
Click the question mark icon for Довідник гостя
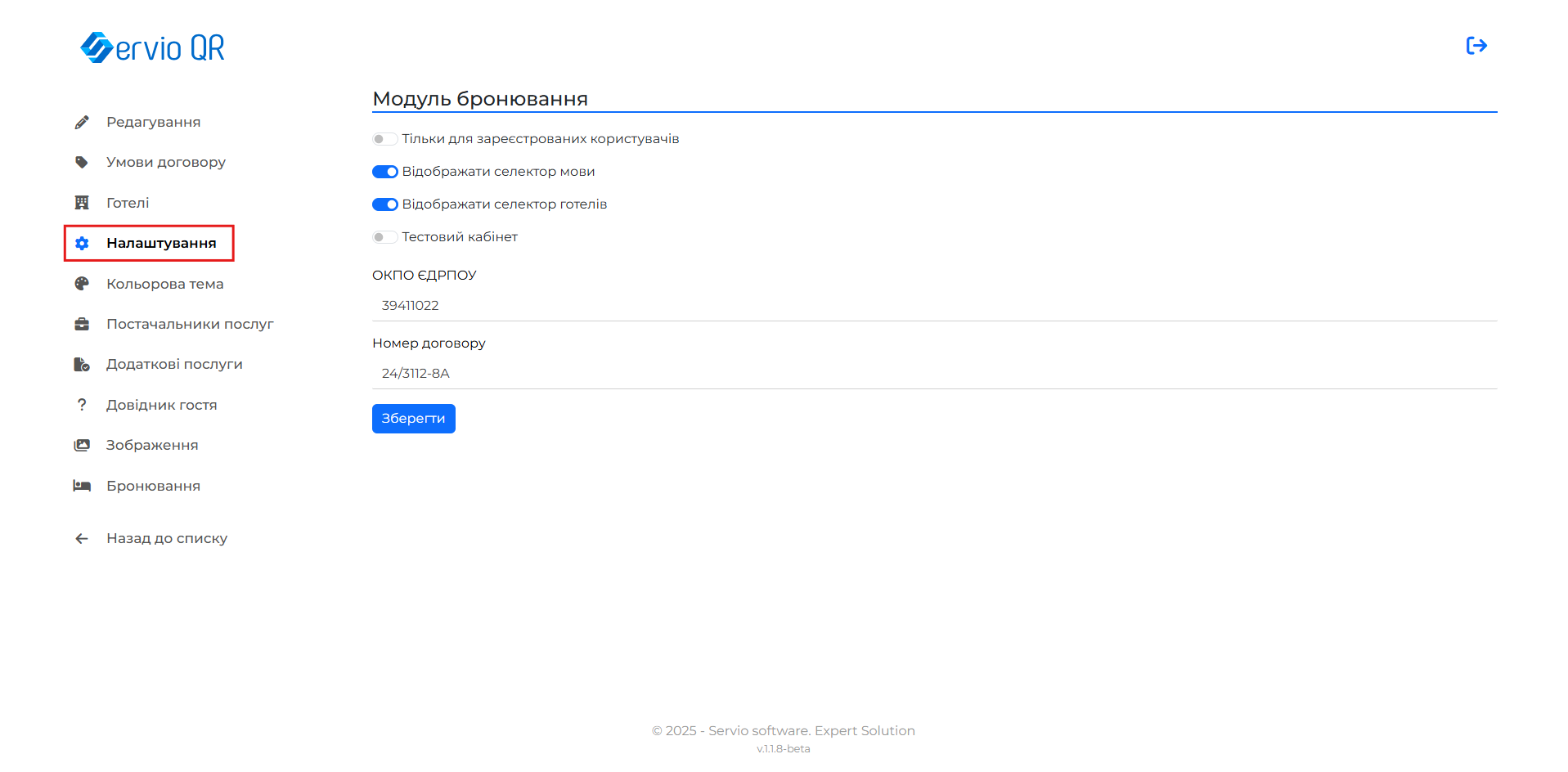click(x=82, y=405)
